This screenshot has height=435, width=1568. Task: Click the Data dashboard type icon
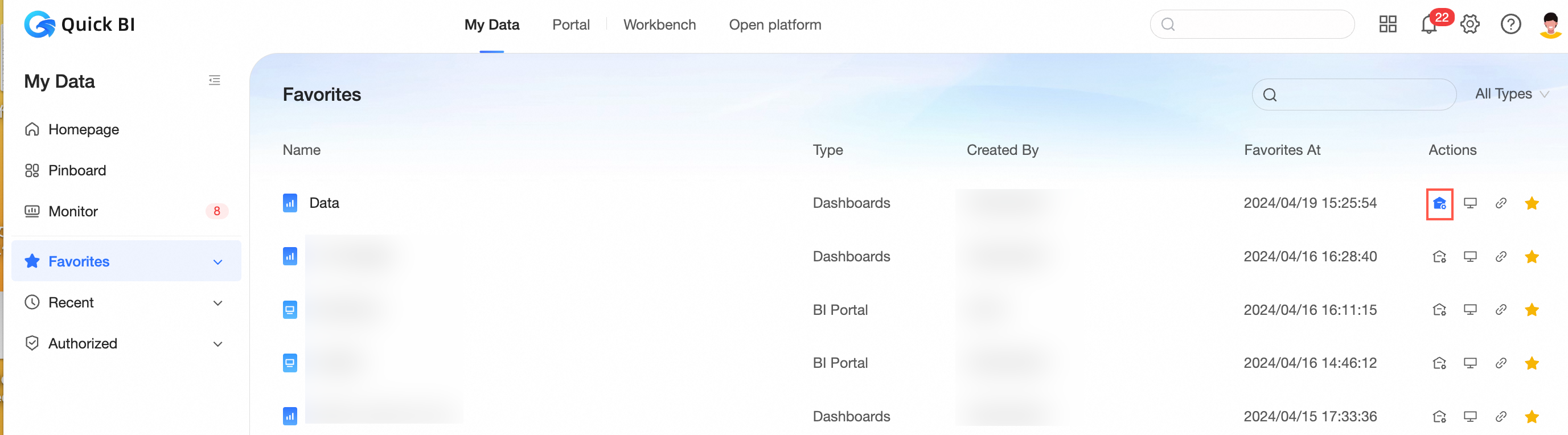point(290,203)
